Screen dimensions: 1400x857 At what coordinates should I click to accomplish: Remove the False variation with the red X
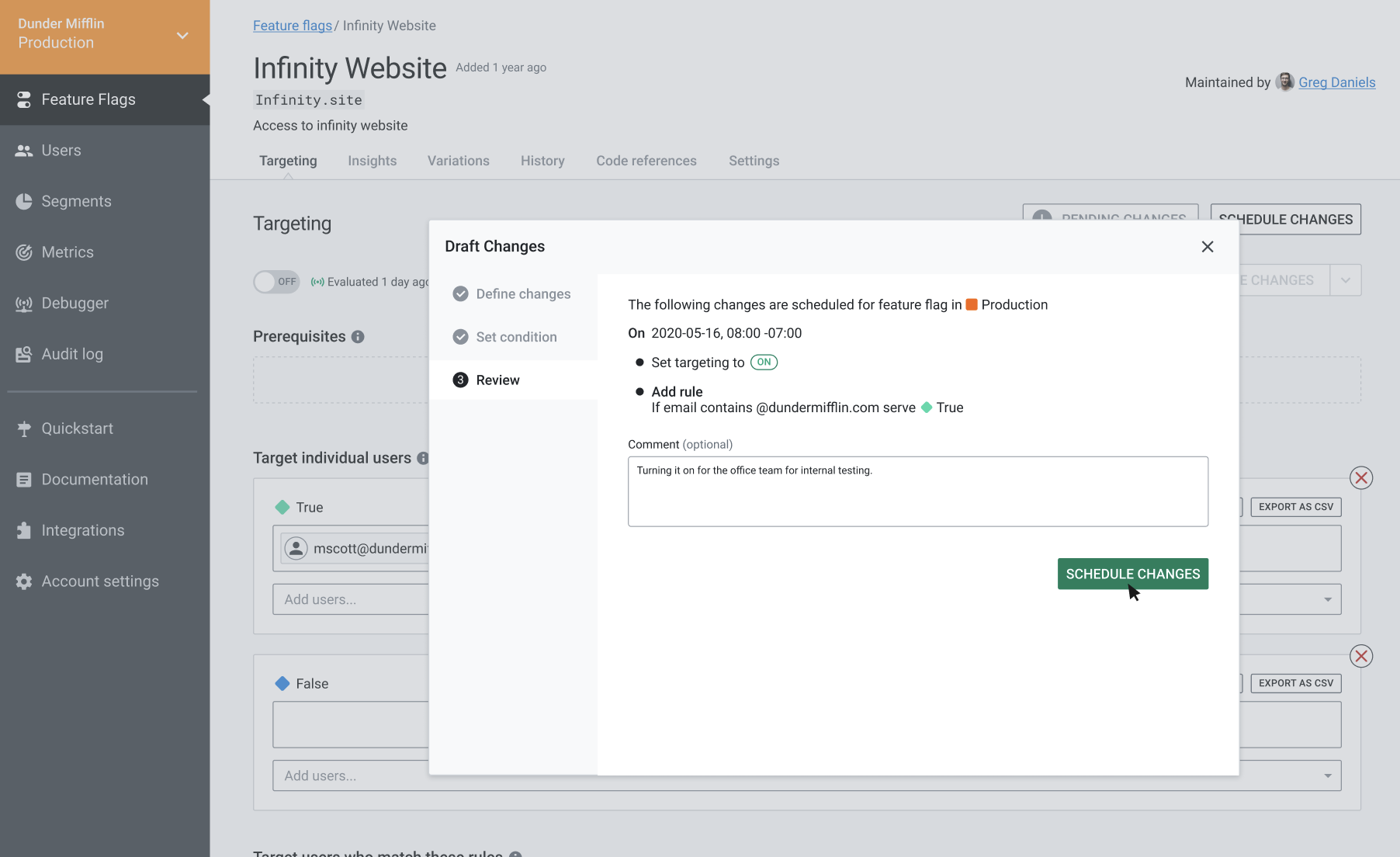(1361, 656)
